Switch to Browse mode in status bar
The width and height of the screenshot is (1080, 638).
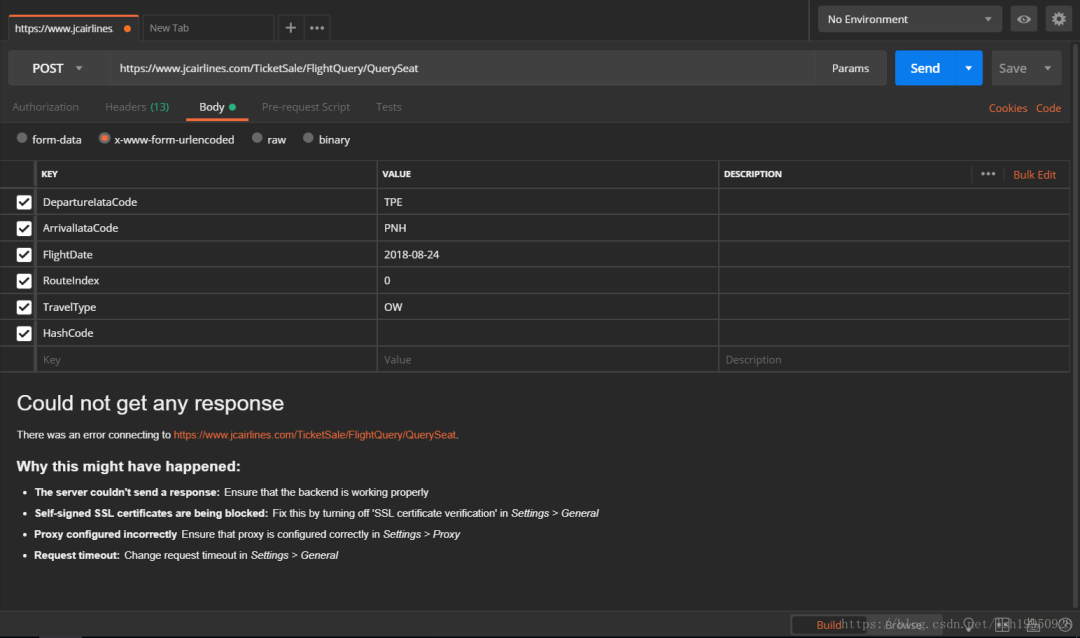point(904,625)
